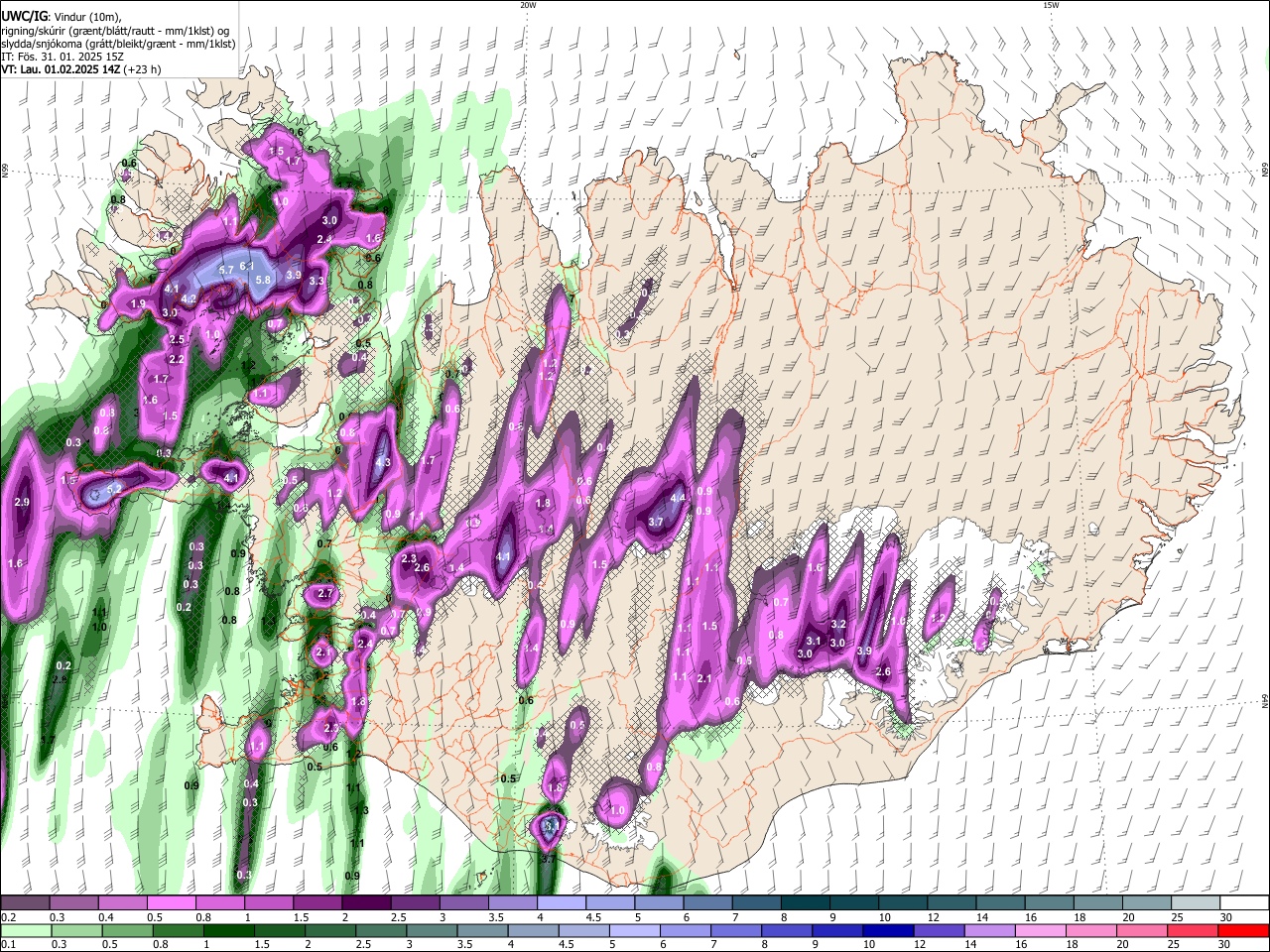Click the red 30 mm swatch in rain legend
The image size is (1270, 952).
pos(1245,931)
